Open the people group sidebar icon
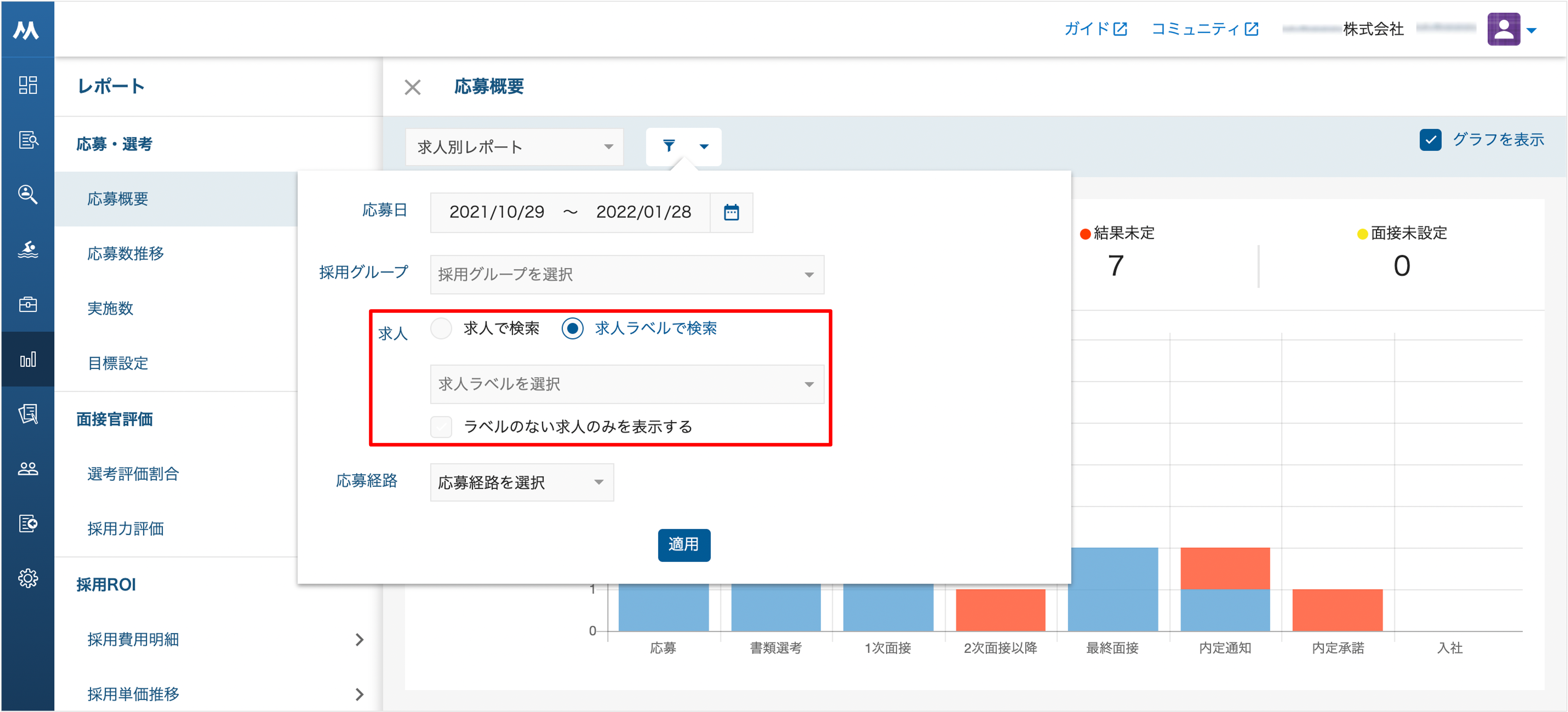Viewport: 1568px width, 712px height. (x=28, y=469)
